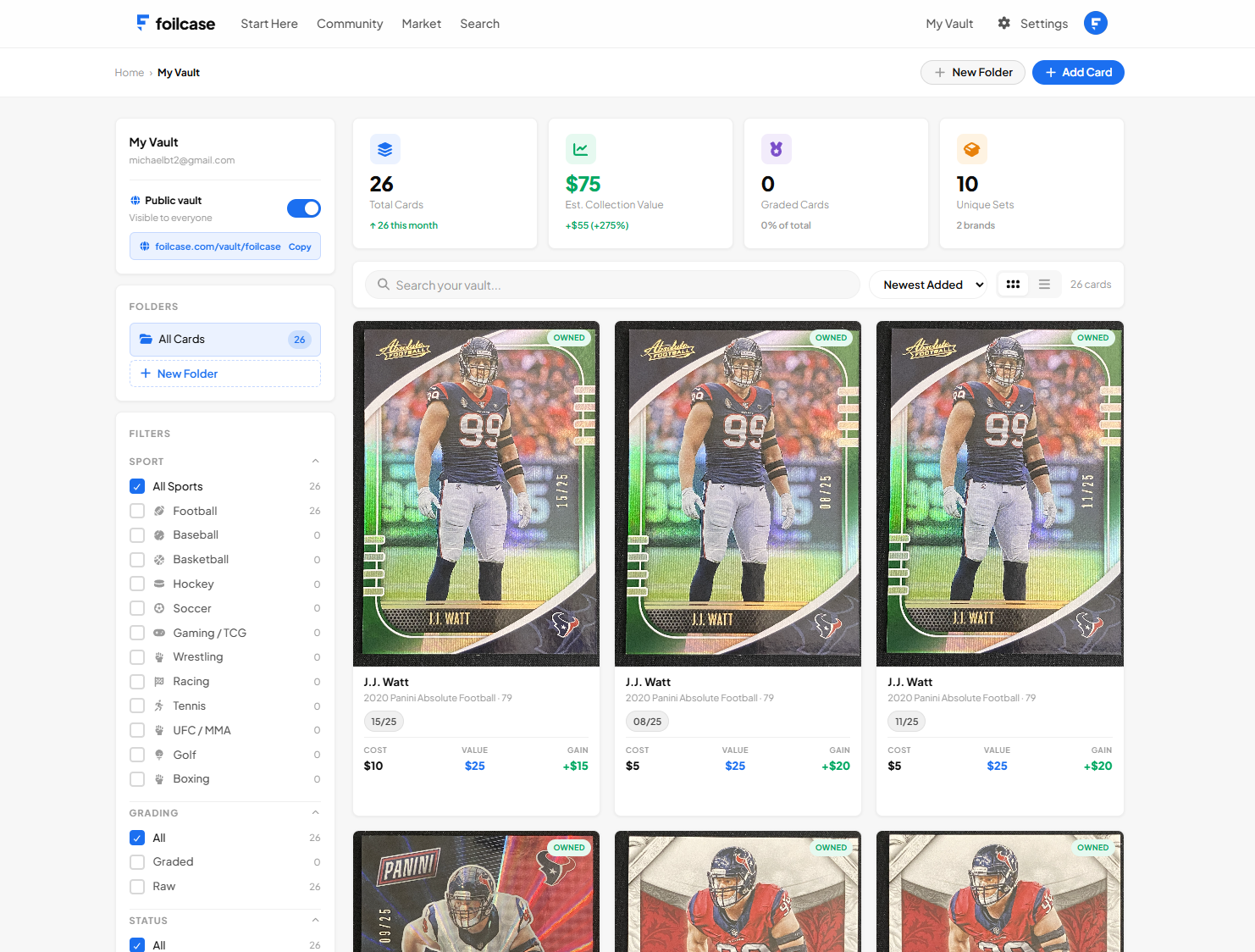Click the Unique Sets box icon

972,149
